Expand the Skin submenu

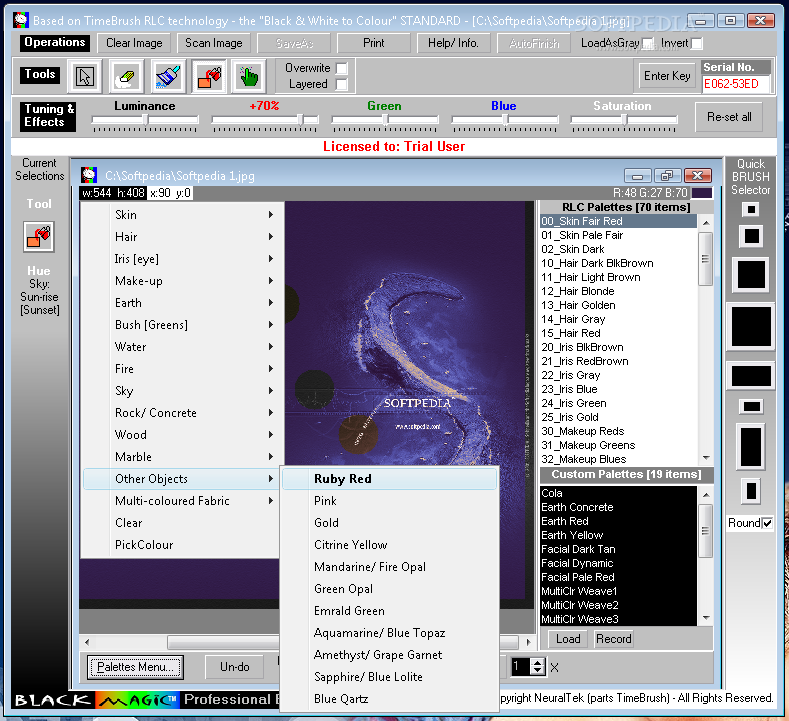181,215
